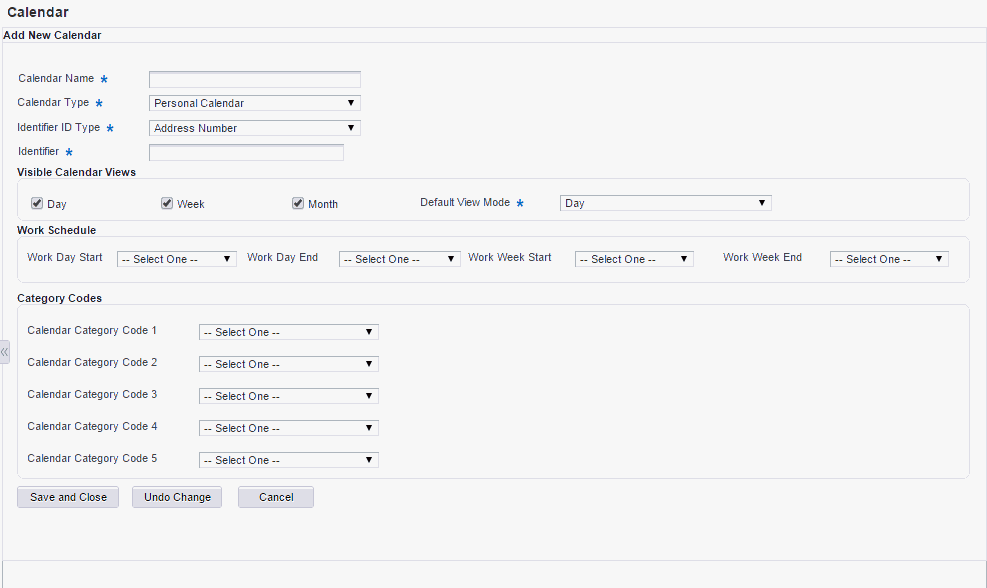Click the Add New Calendar heading
Screen dimensions: 987x588
pos(52,35)
